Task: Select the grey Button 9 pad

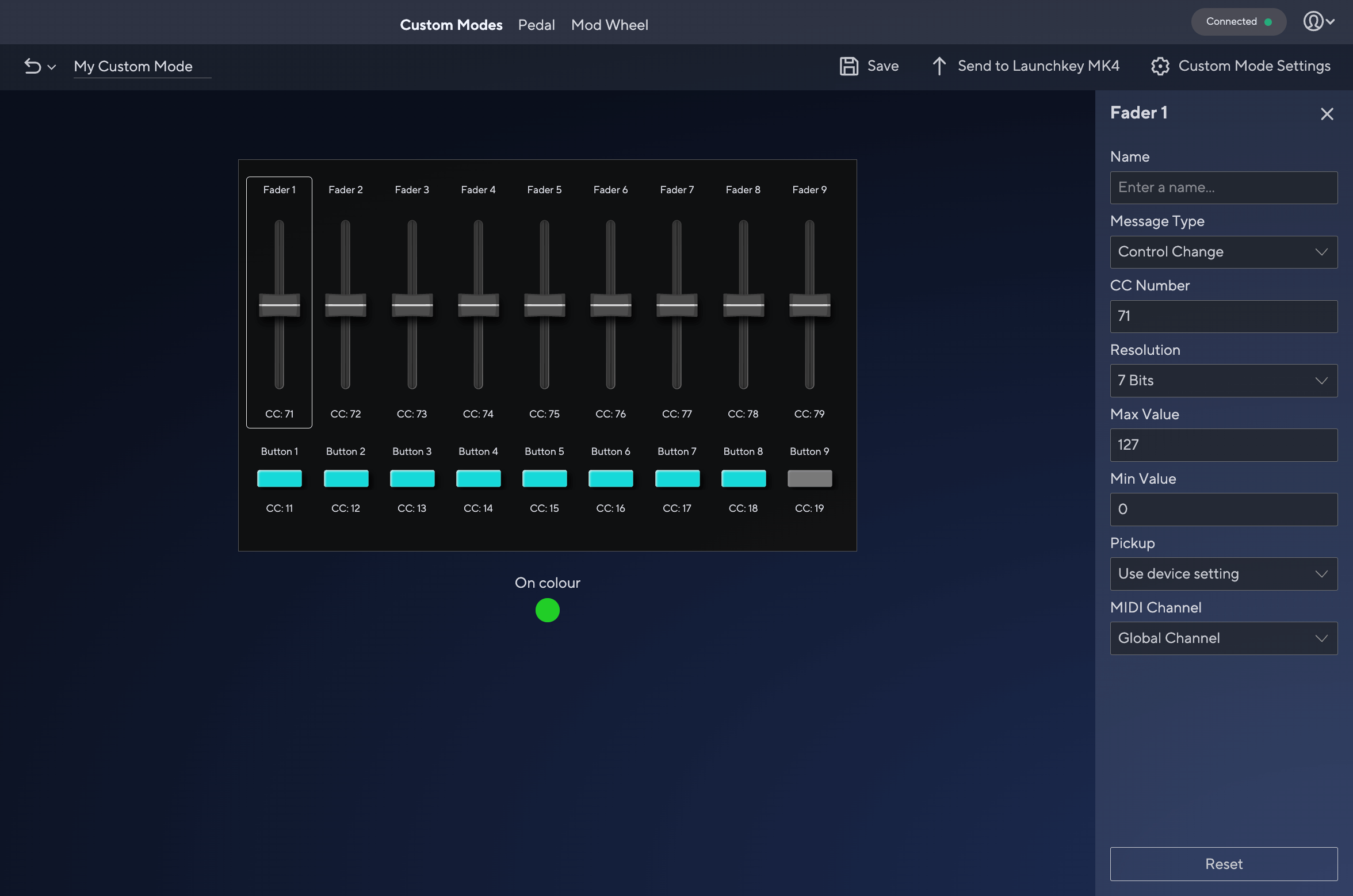Action: (x=809, y=478)
